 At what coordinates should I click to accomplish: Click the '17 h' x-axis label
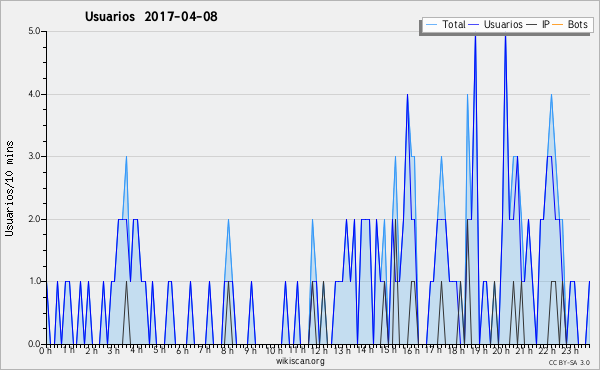(x=434, y=350)
